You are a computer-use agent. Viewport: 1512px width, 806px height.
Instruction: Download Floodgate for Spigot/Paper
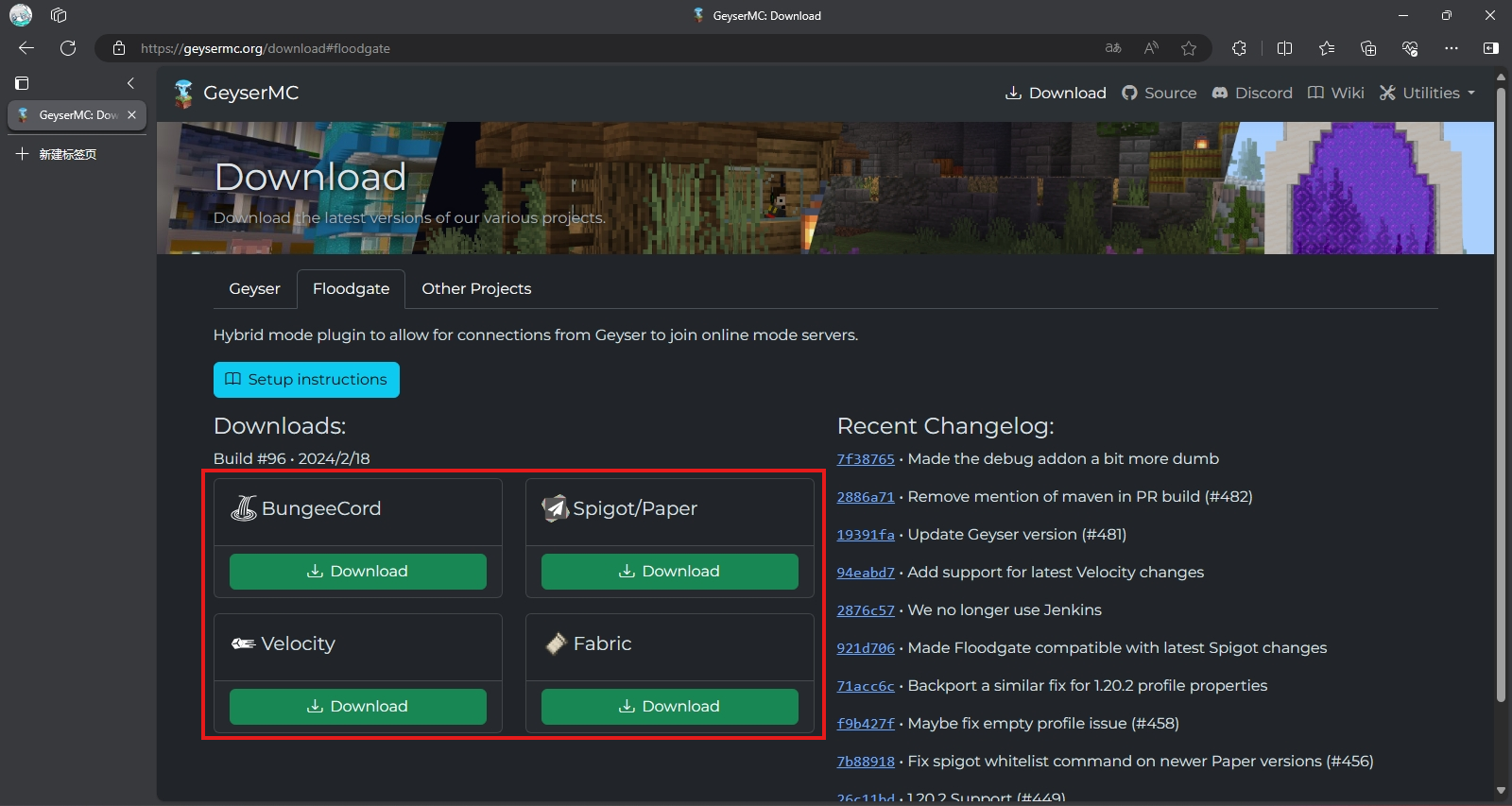670,572
